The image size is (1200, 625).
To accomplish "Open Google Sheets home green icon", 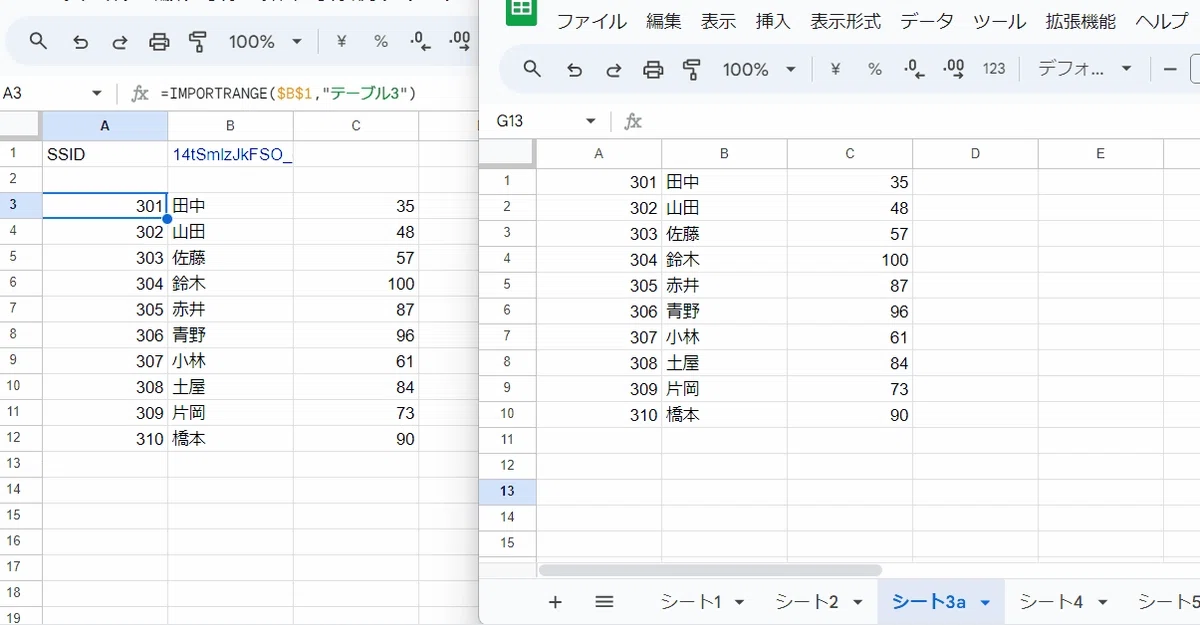I will [x=521, y=12].
